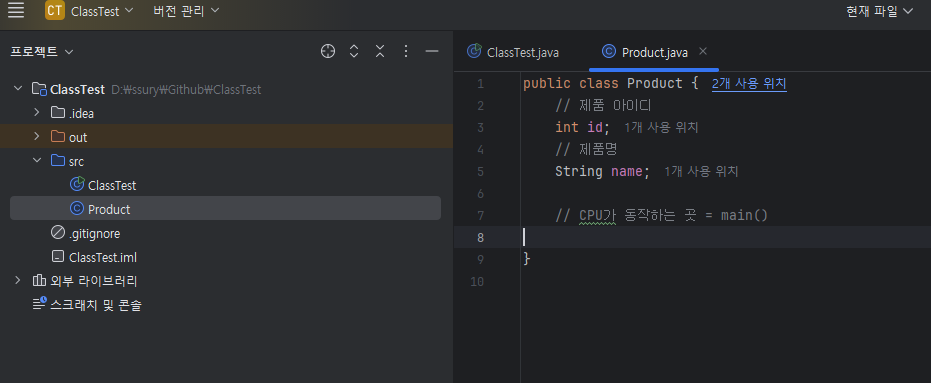This screenshot has height=383, width=931.
Task: Select the ClassTest.iml file
Action: [103, 258]
